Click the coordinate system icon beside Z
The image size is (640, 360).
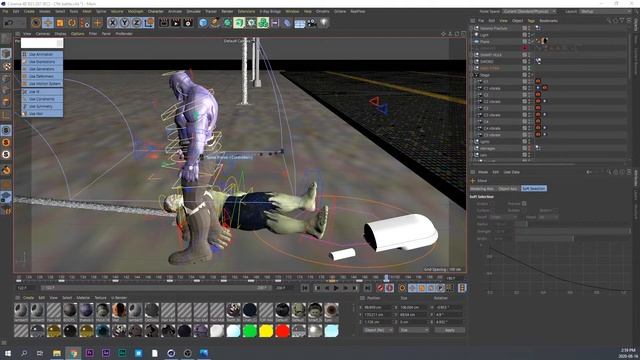[x=149, y=23]
